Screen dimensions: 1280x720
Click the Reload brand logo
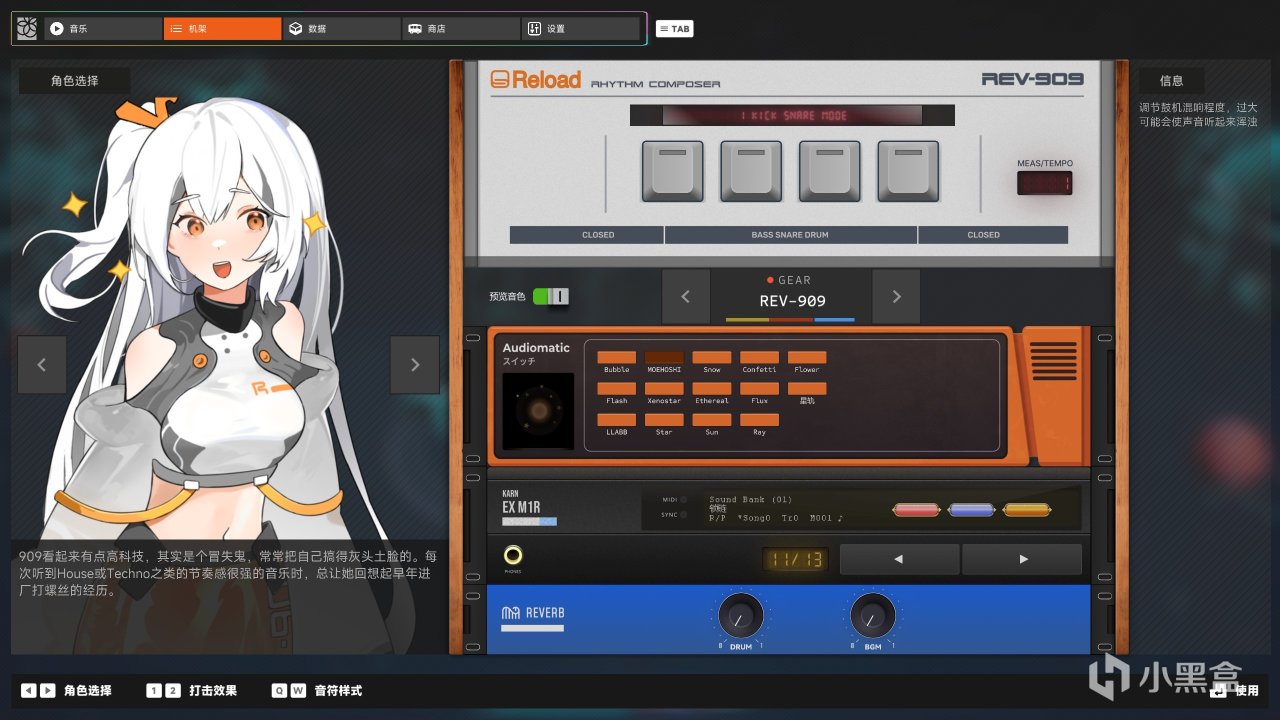(535, 80)
